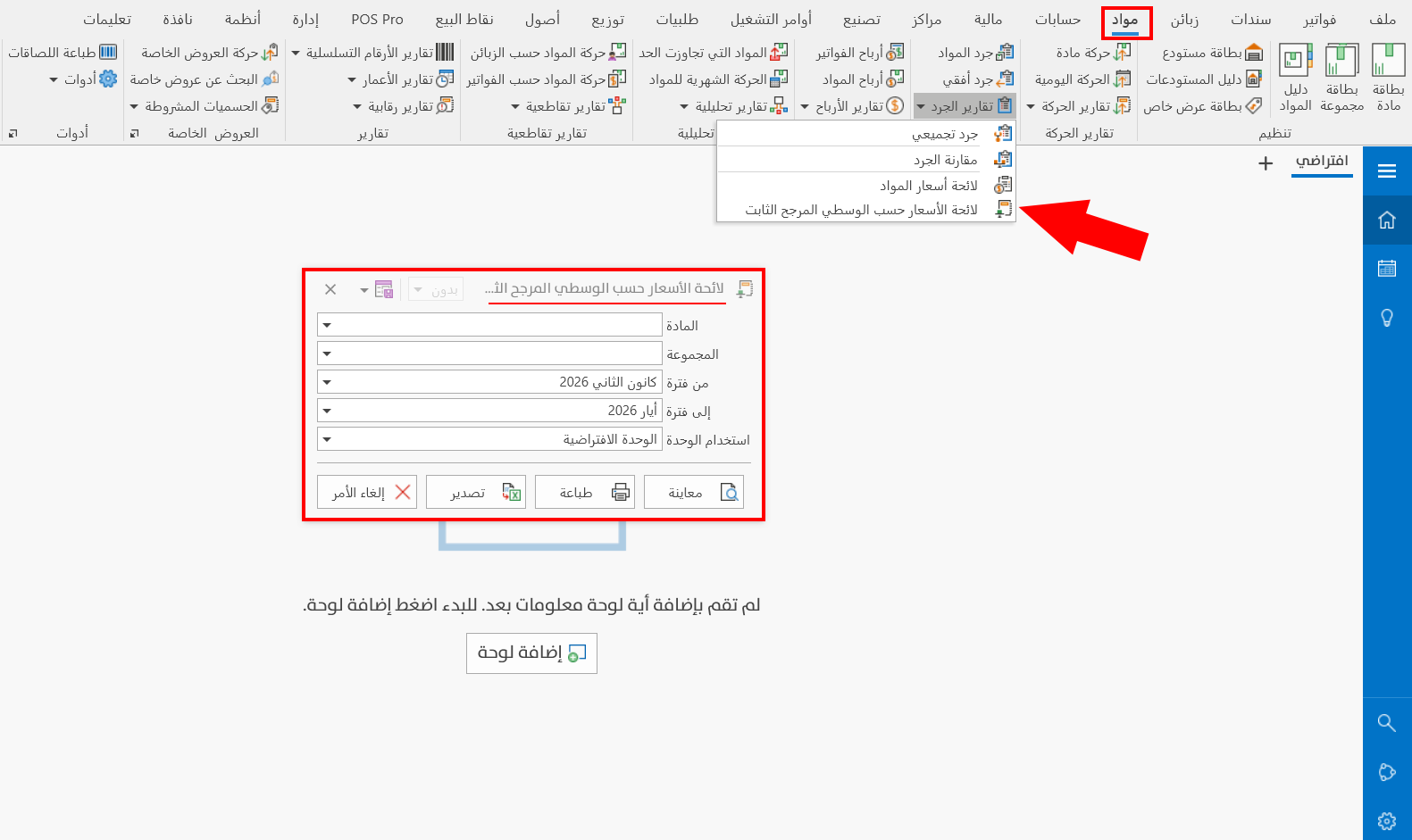This screenshot has width=1412, height=840.
Task: Open the disabled بدون dropdown in dialog header
Action: click(436, 289)
